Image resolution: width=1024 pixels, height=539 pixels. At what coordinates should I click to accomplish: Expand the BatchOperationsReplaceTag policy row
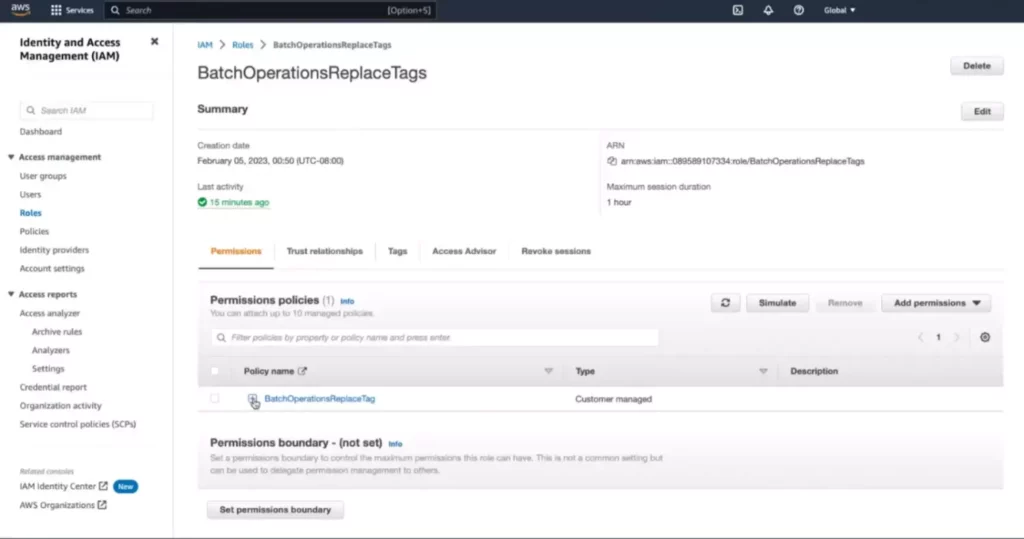[x=252, y=399]
